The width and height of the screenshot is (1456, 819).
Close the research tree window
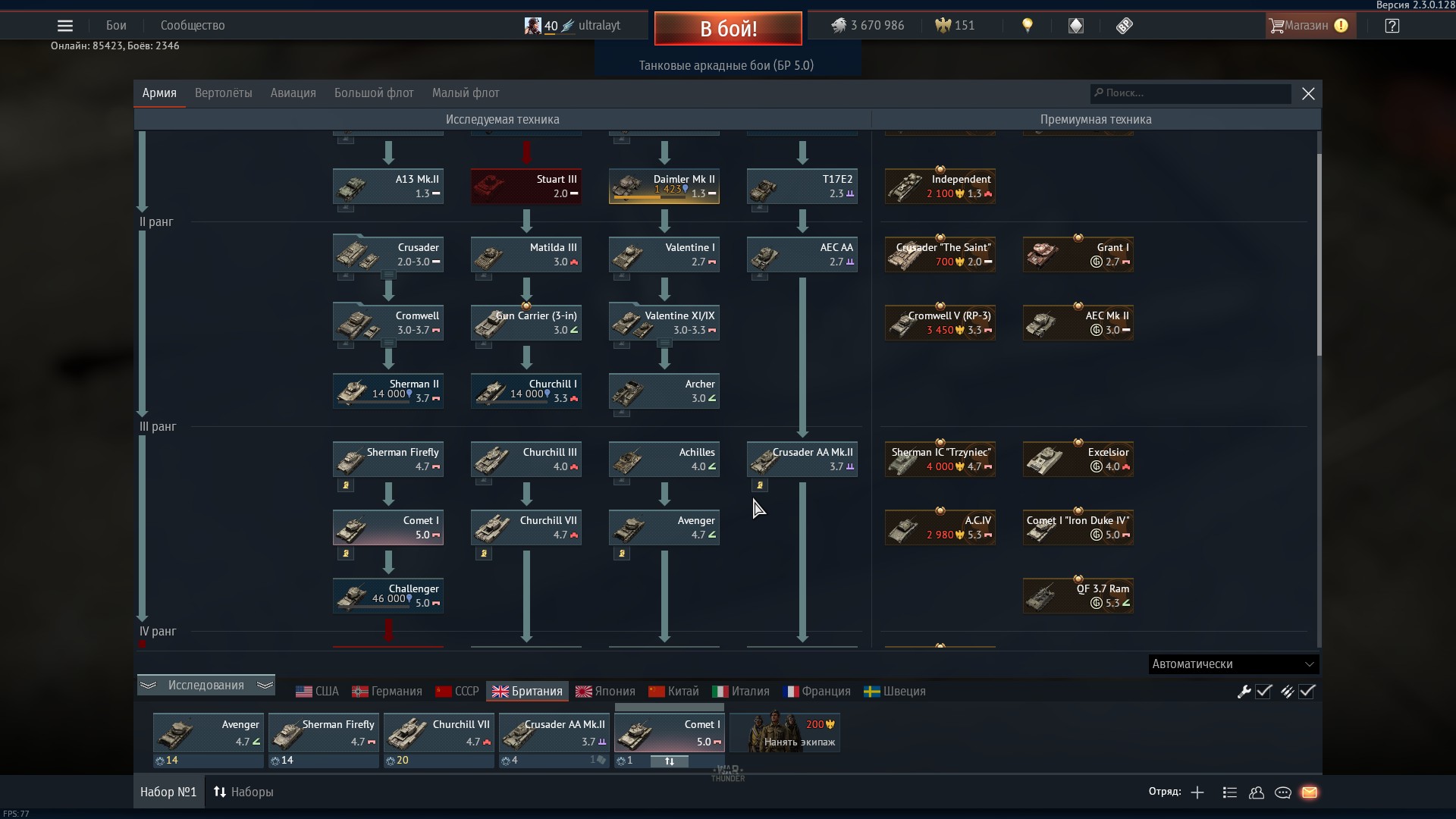click(1308, 93)
